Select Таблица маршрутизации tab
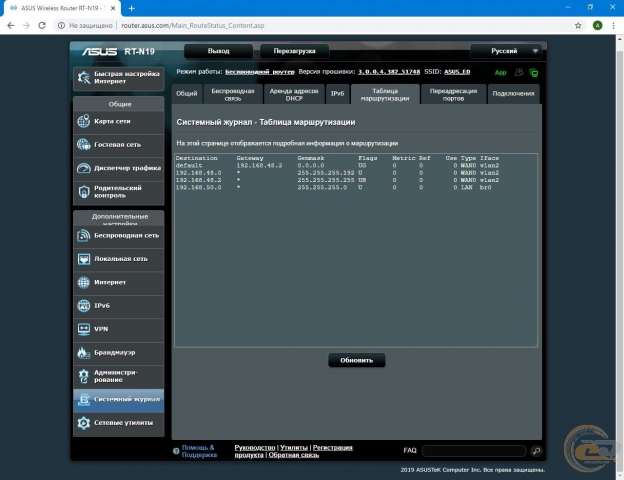Screen dimensions: 624x480 click(x=385, y=94)
